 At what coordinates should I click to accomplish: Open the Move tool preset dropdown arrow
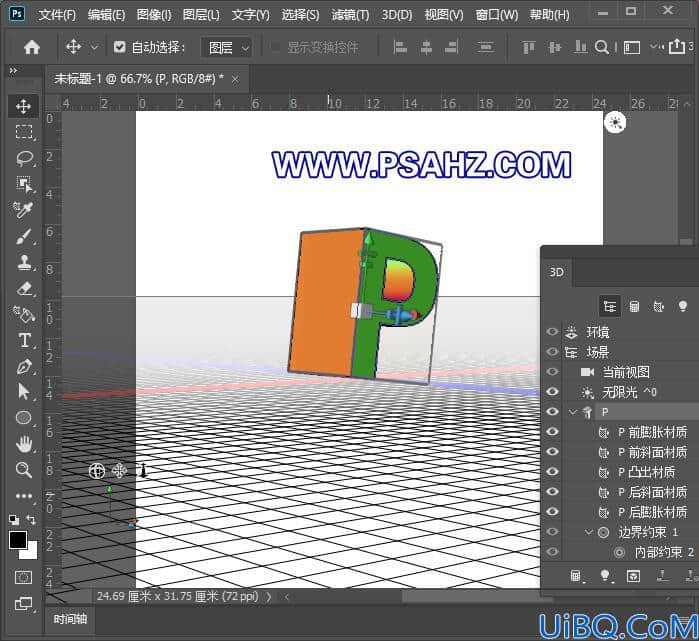click(x=94, y=47)
